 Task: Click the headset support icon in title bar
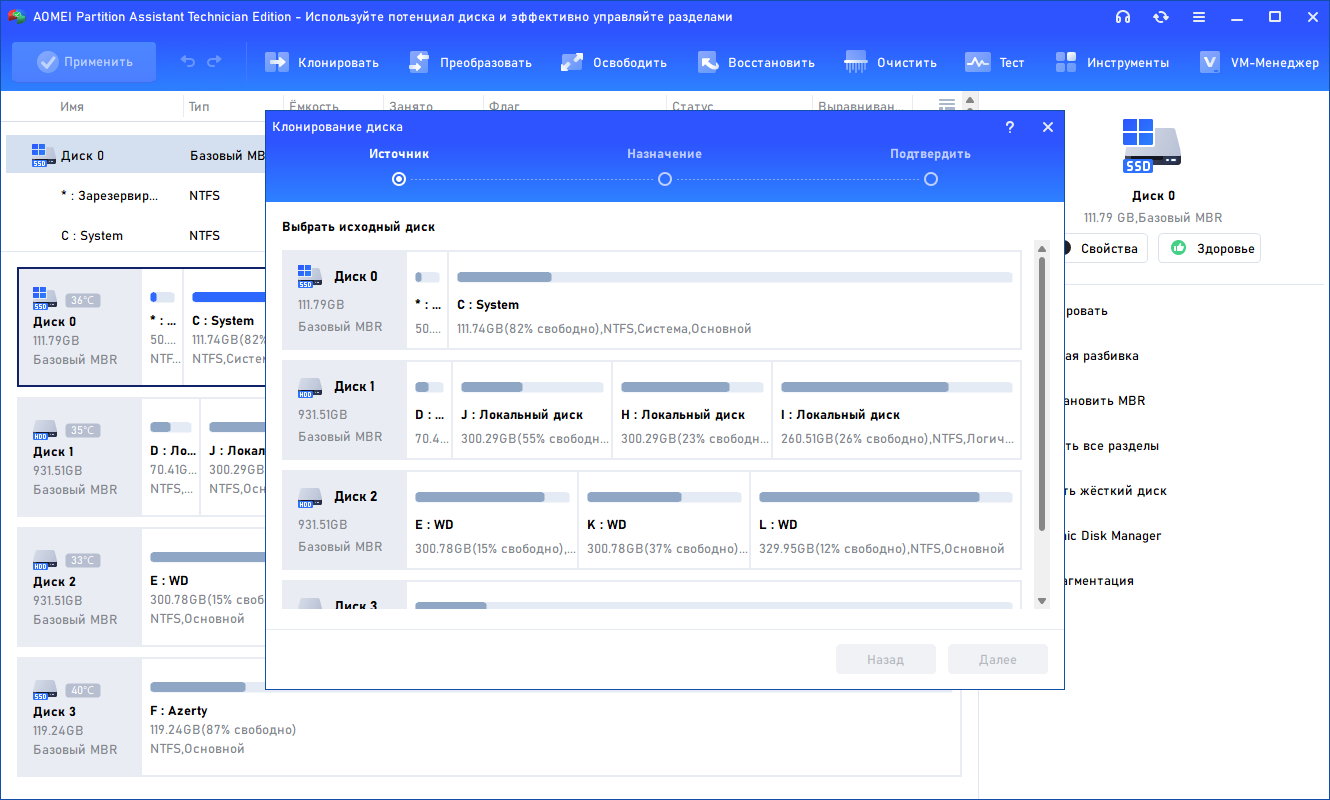click(x=1123, y=17)
